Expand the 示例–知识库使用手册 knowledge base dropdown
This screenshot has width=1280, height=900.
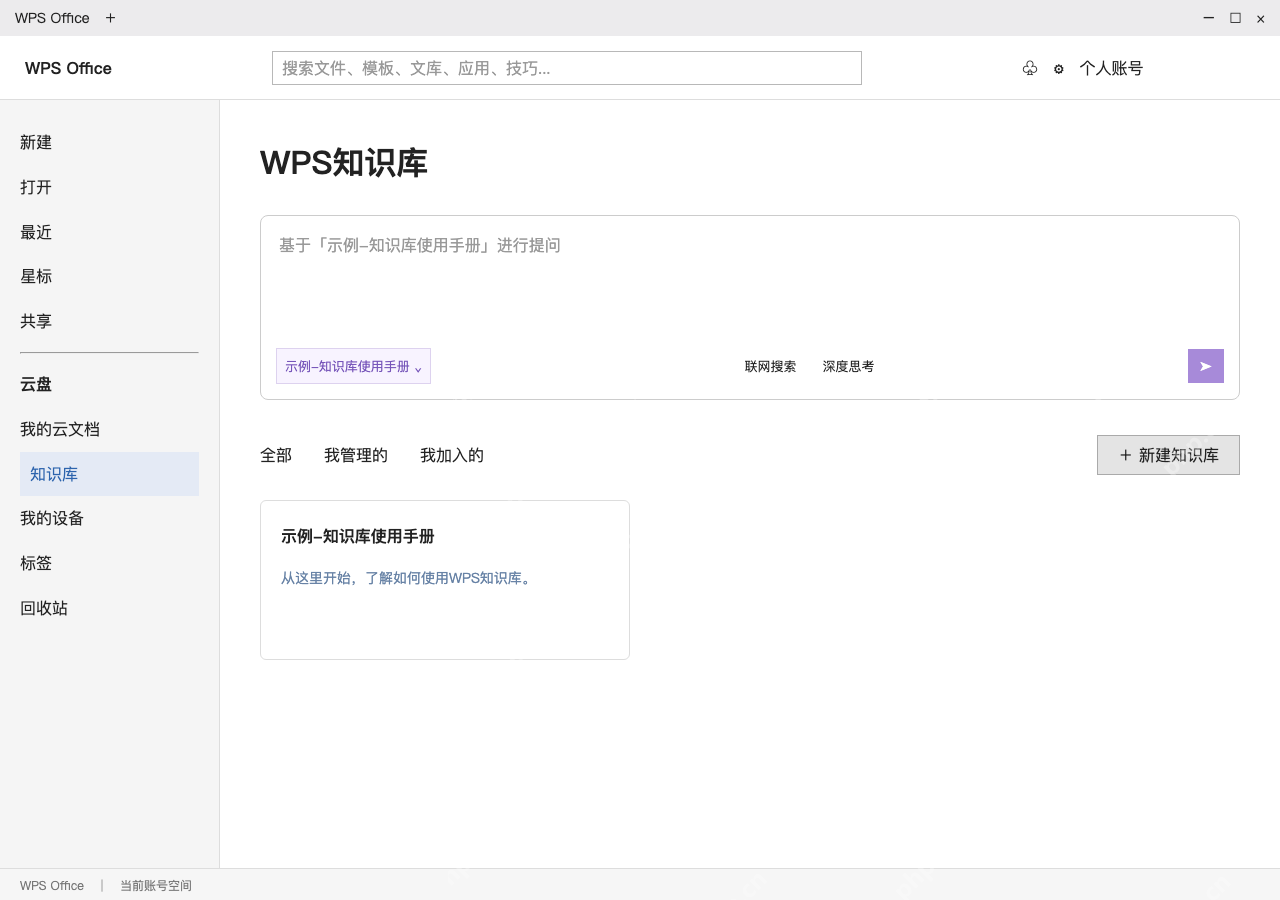pyautogui.click(x=354, y=366)
